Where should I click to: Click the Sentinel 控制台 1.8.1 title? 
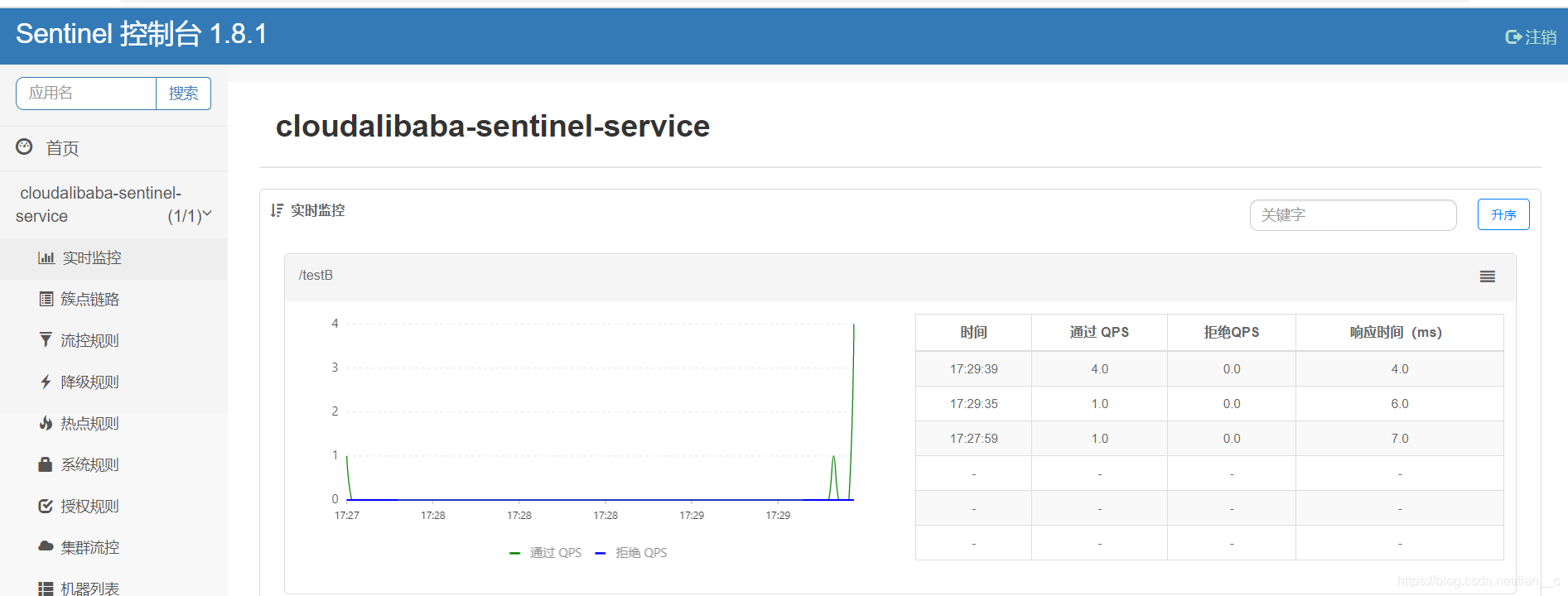pyautogui.click(x=142, y=34)
